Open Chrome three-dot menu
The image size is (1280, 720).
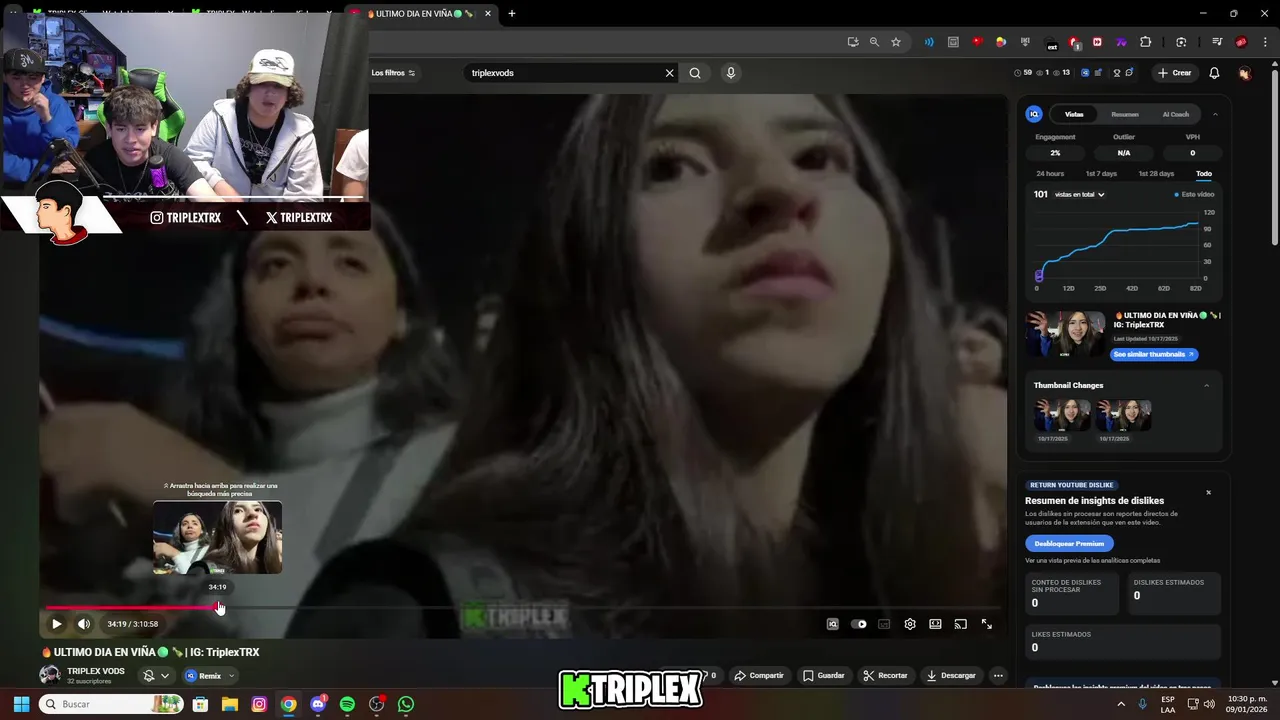1266,42
